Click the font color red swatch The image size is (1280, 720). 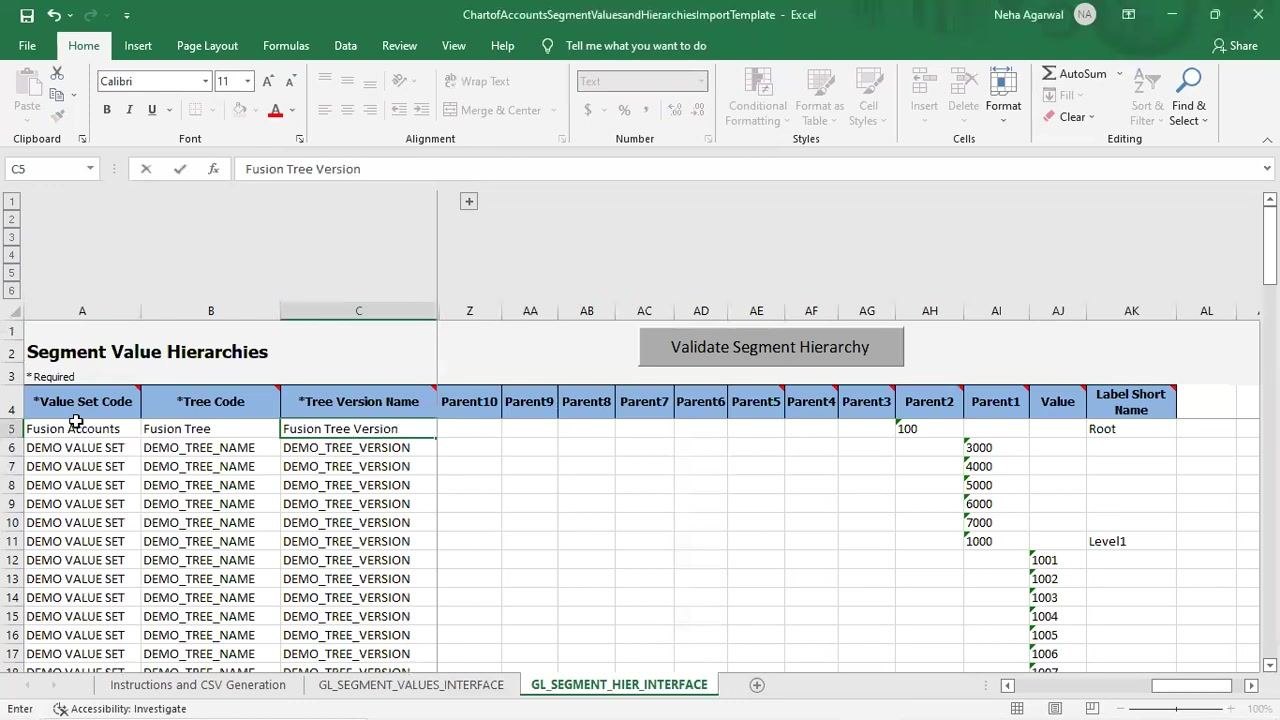275,110
